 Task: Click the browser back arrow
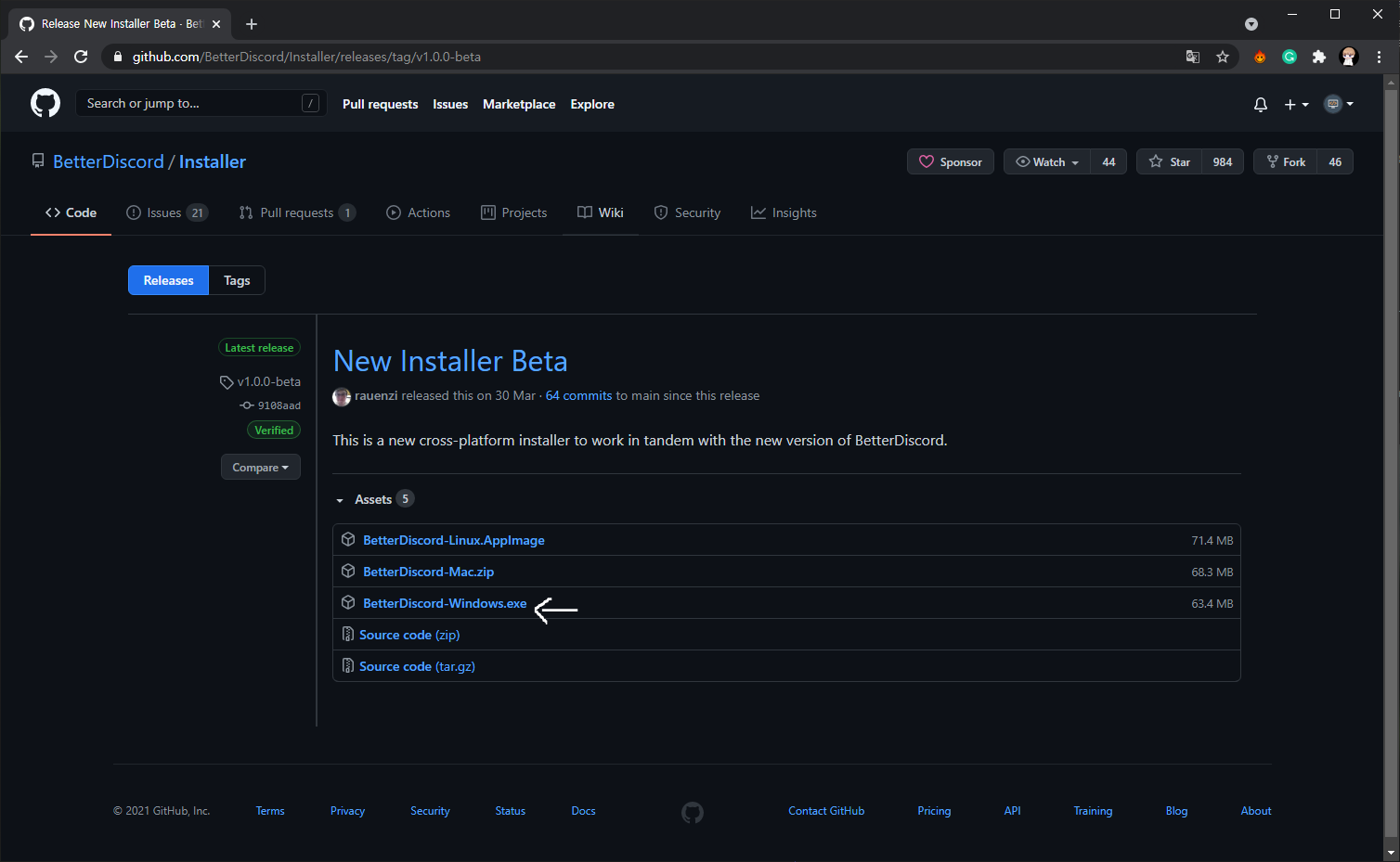[x=21, y=57]
